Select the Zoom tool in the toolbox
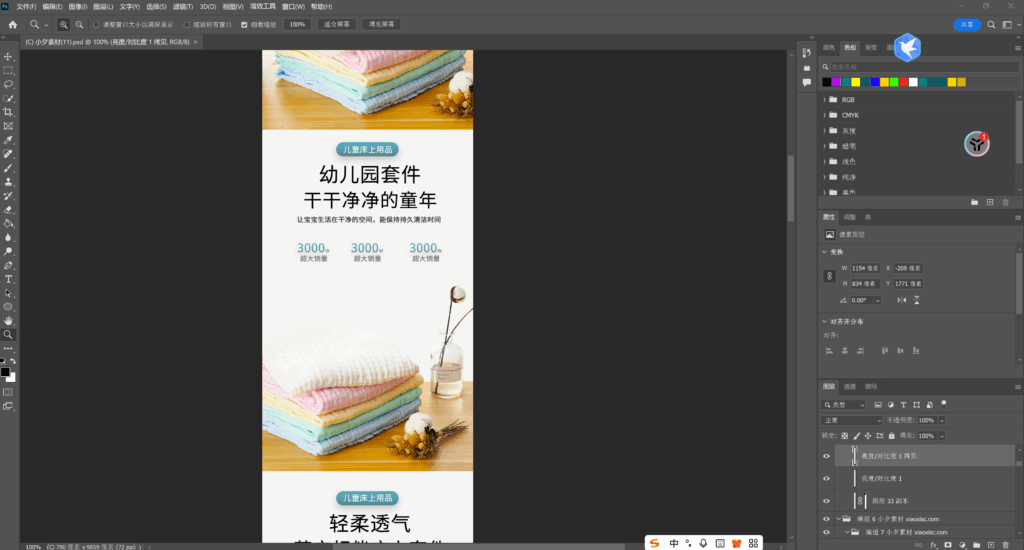 [8, 334]
